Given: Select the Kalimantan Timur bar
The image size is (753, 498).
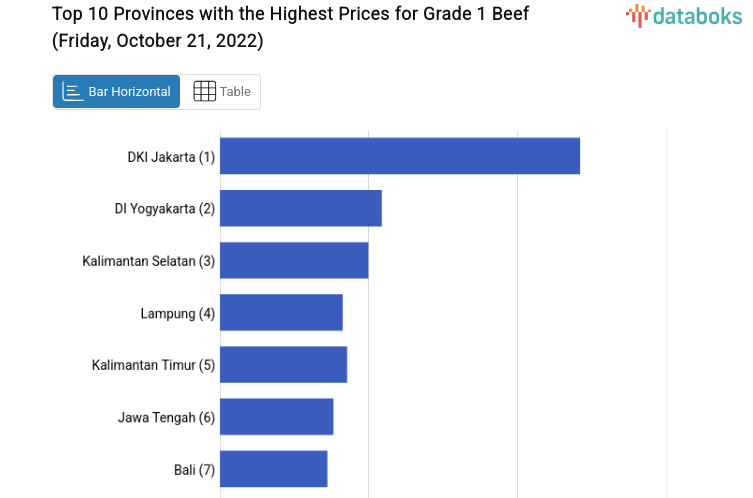Looking at the screenshot, I should tap(283, 364).
